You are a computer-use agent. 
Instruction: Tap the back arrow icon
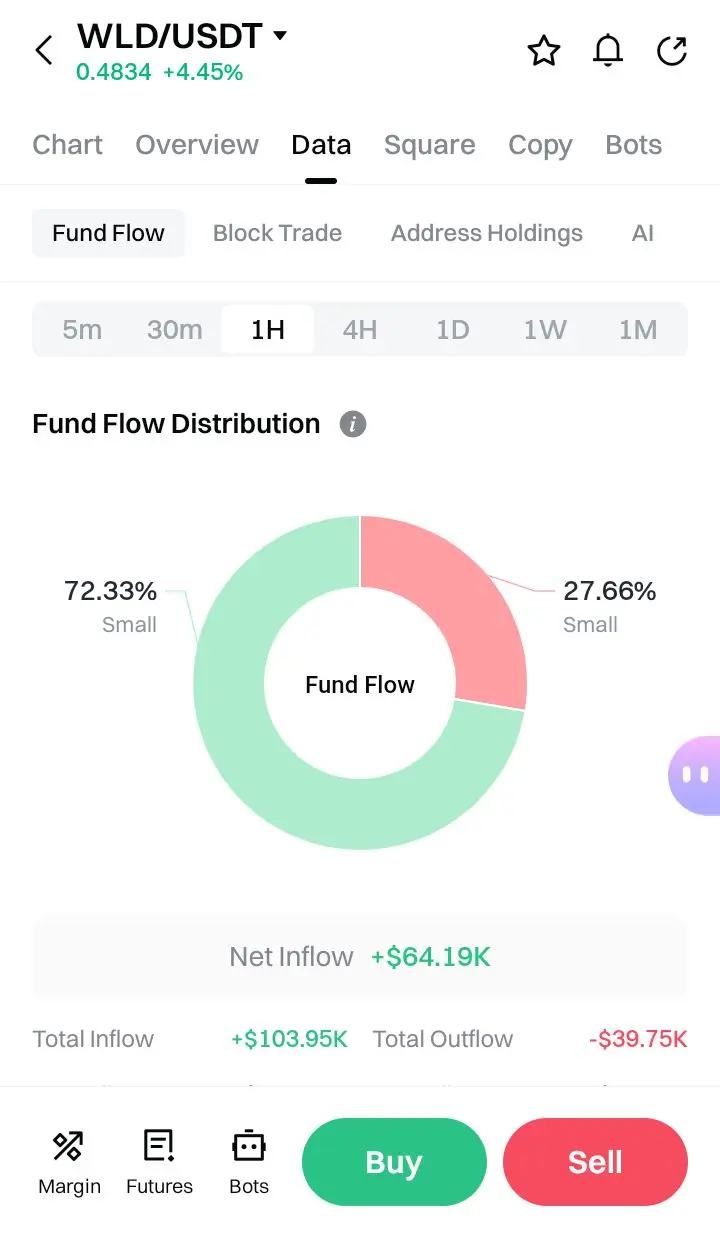(x=44, y=50)
